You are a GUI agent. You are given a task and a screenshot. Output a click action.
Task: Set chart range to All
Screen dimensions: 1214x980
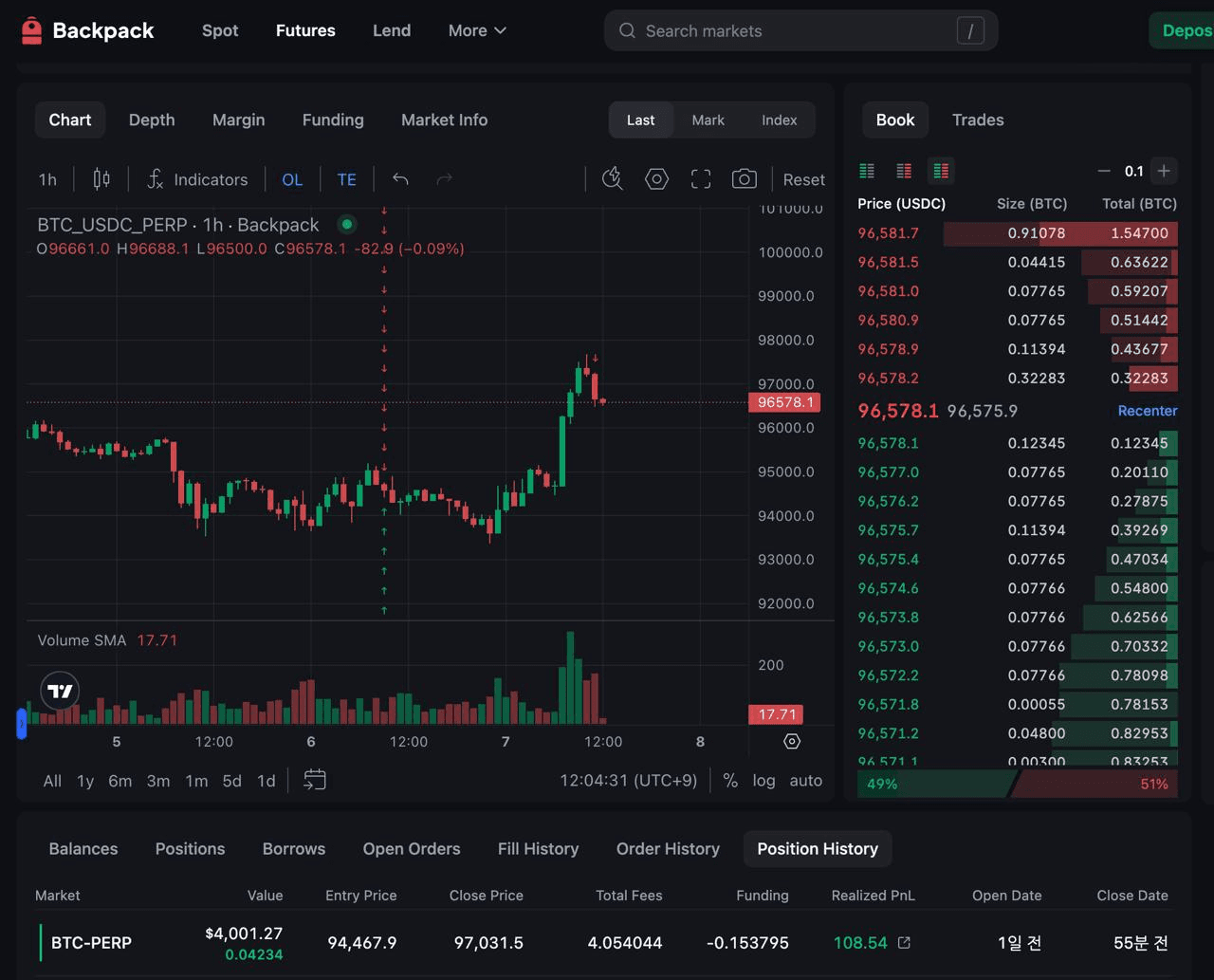tap(52, 780)
